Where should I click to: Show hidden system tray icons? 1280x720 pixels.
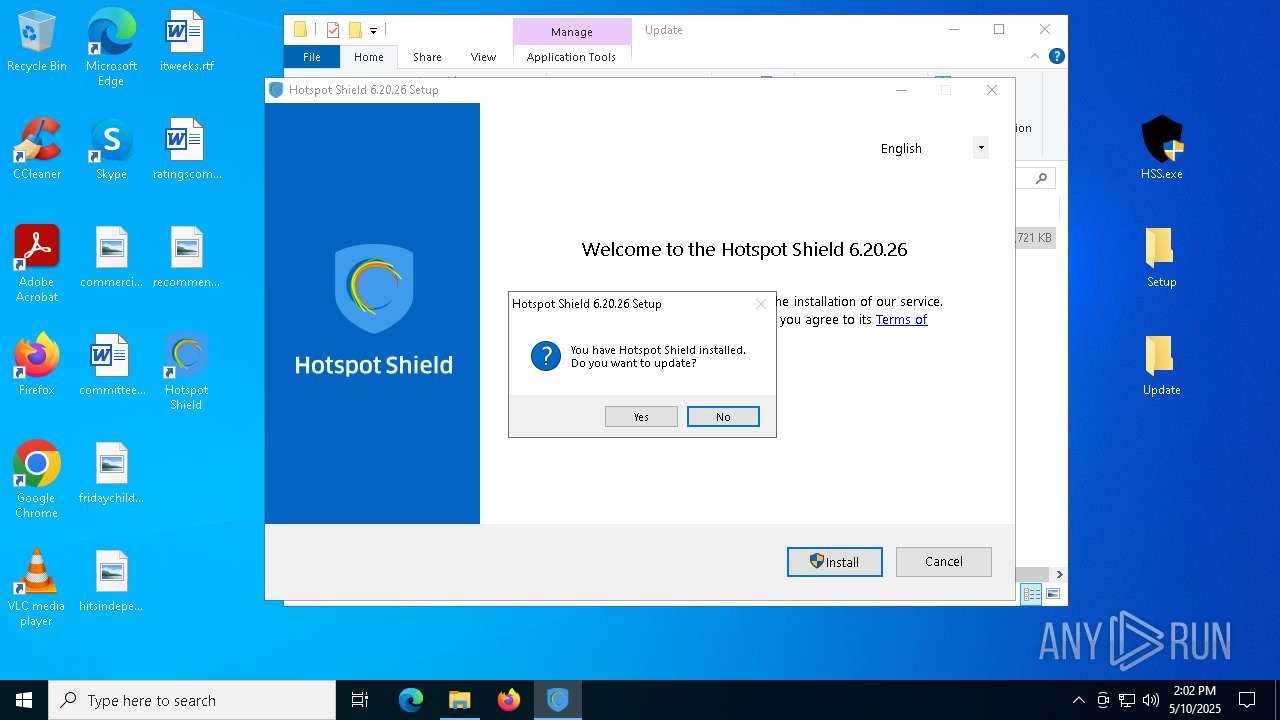[x=1078, y=700]
